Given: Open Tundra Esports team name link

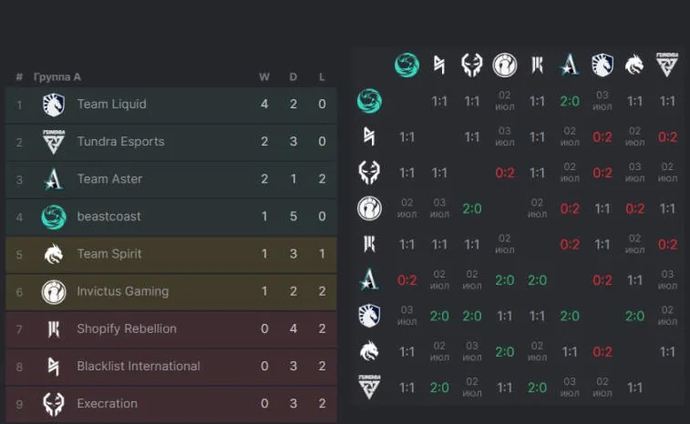Looking at the screenshot, I should [x=120, y=141].
